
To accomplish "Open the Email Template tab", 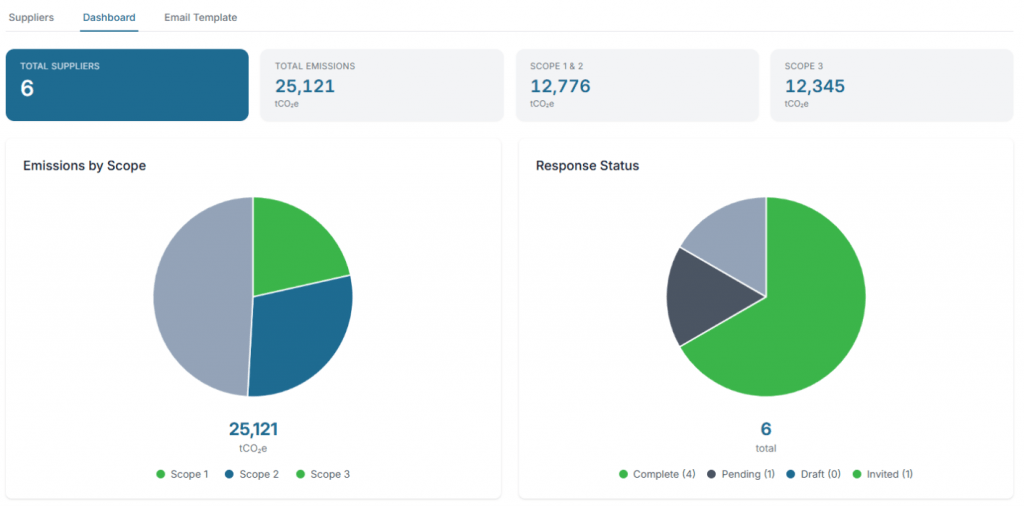I will click(x=200, y=18).
